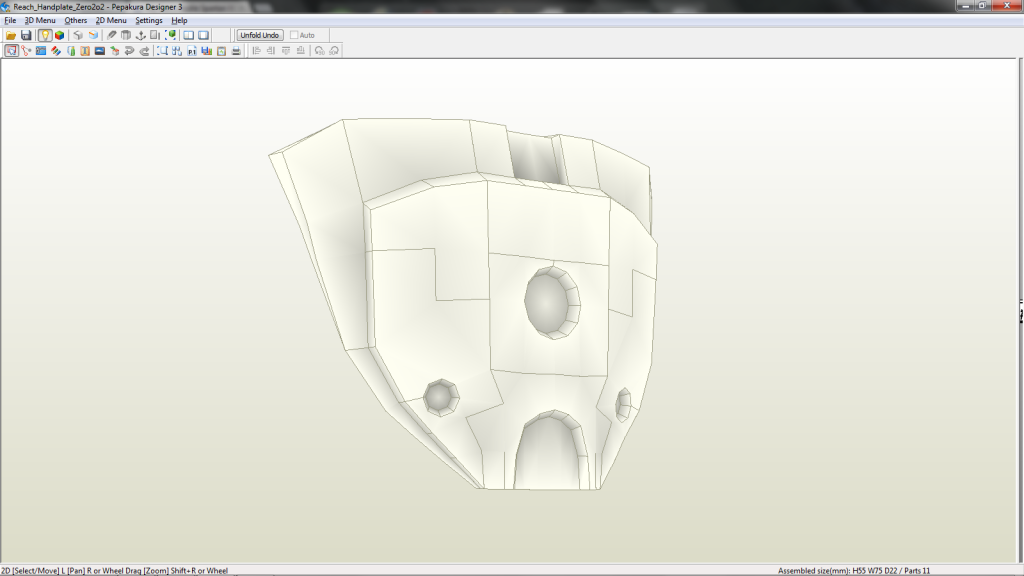Select the Input Text T tool

coord(85,51)
